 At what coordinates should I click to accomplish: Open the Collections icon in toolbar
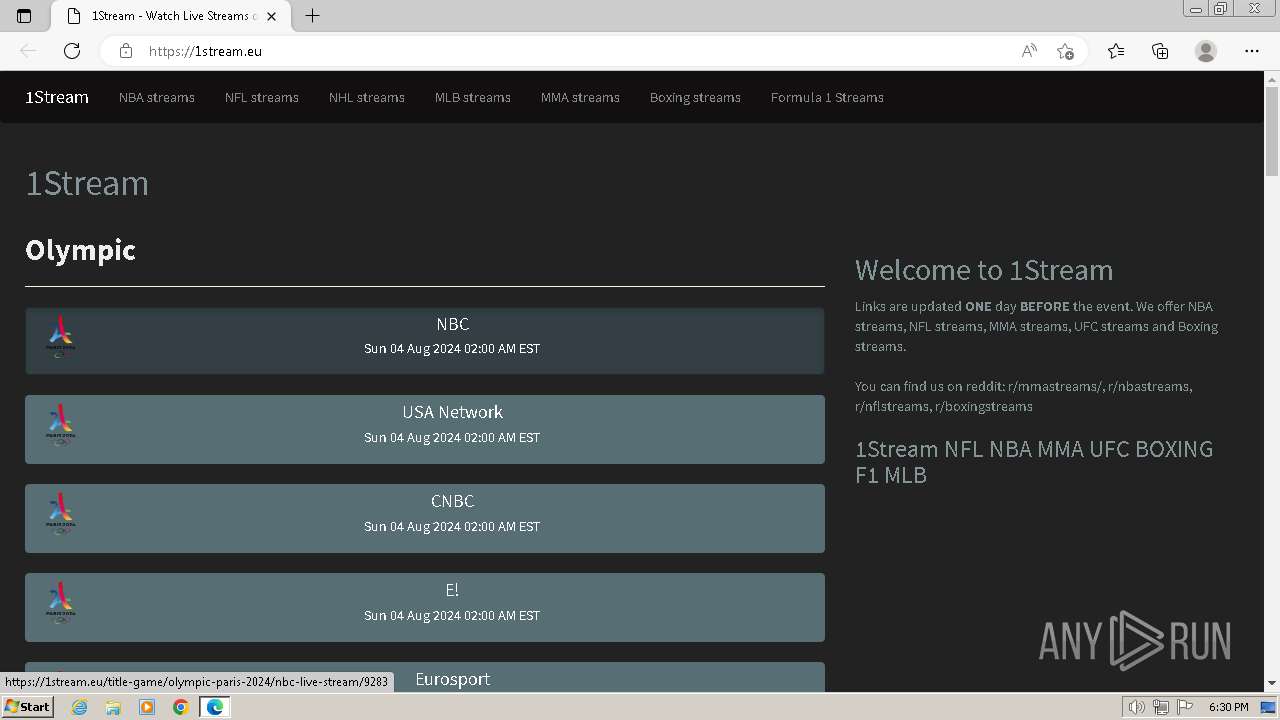tap(1160, 51)
